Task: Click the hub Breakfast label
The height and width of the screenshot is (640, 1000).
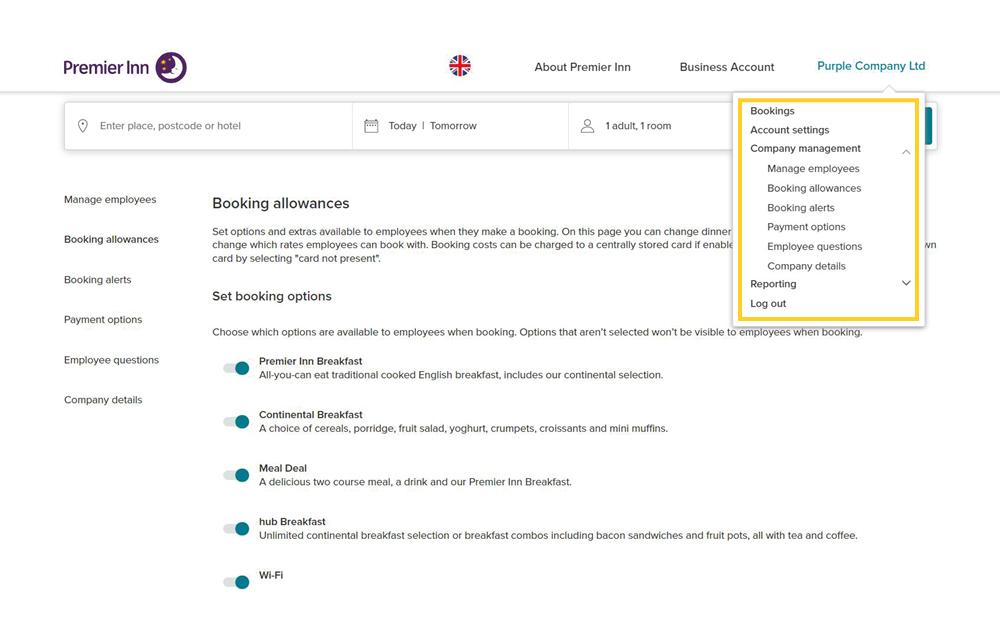Action: pyautogui.click(x=292, y=522)
